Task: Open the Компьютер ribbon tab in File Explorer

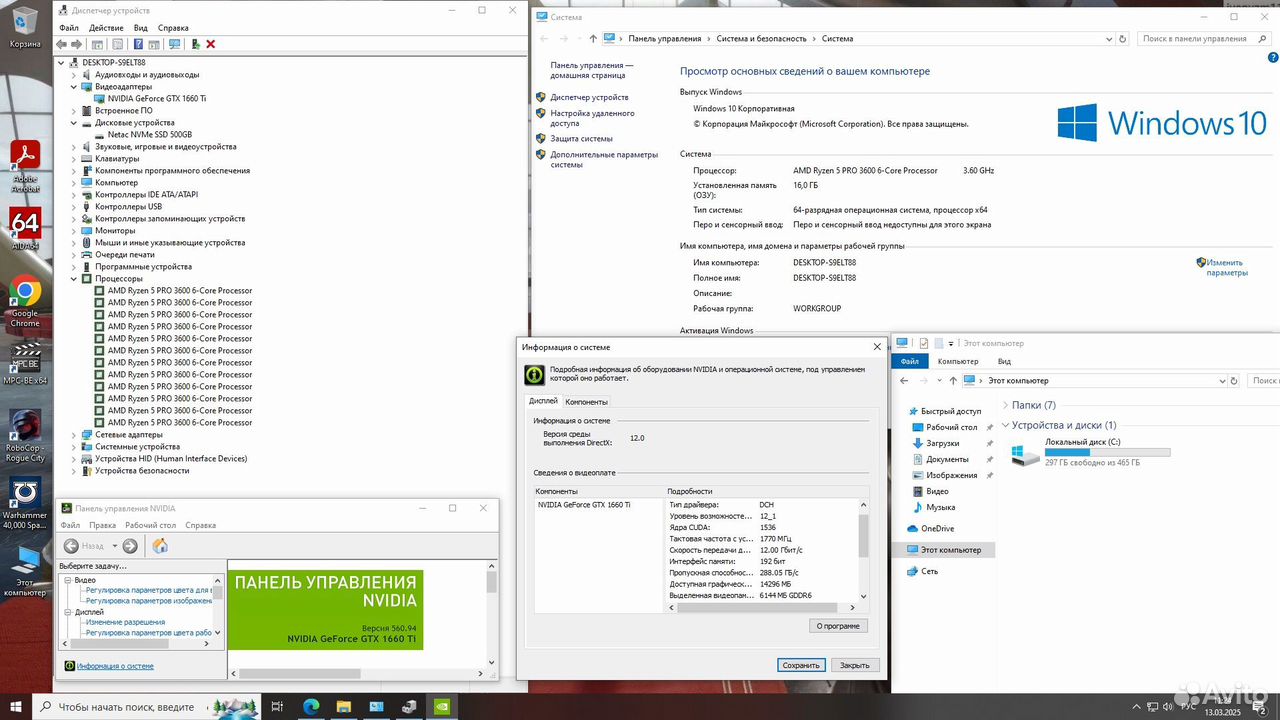Action: pos(958,362)
